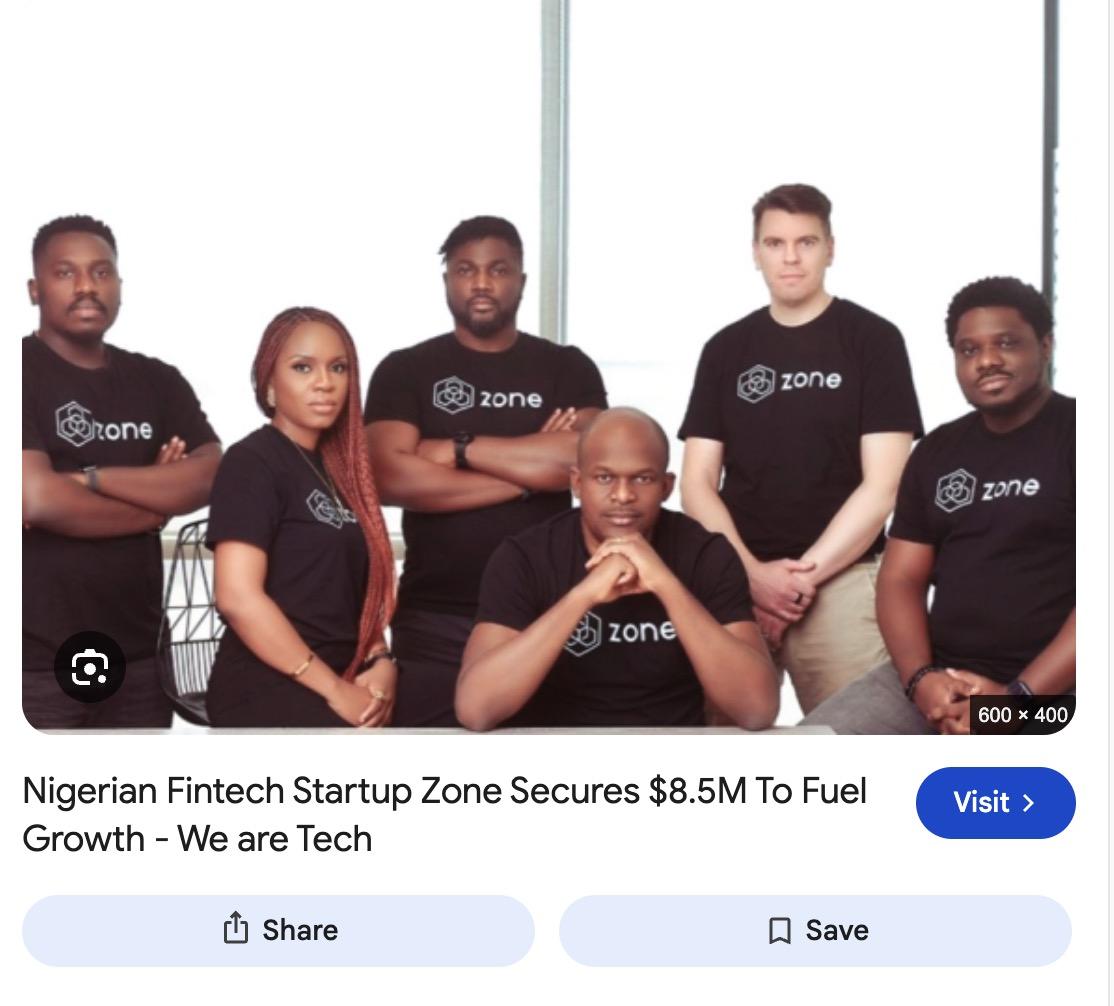Click the 'We are Tech' source name

pyautogui.click(x=275, y=838)
